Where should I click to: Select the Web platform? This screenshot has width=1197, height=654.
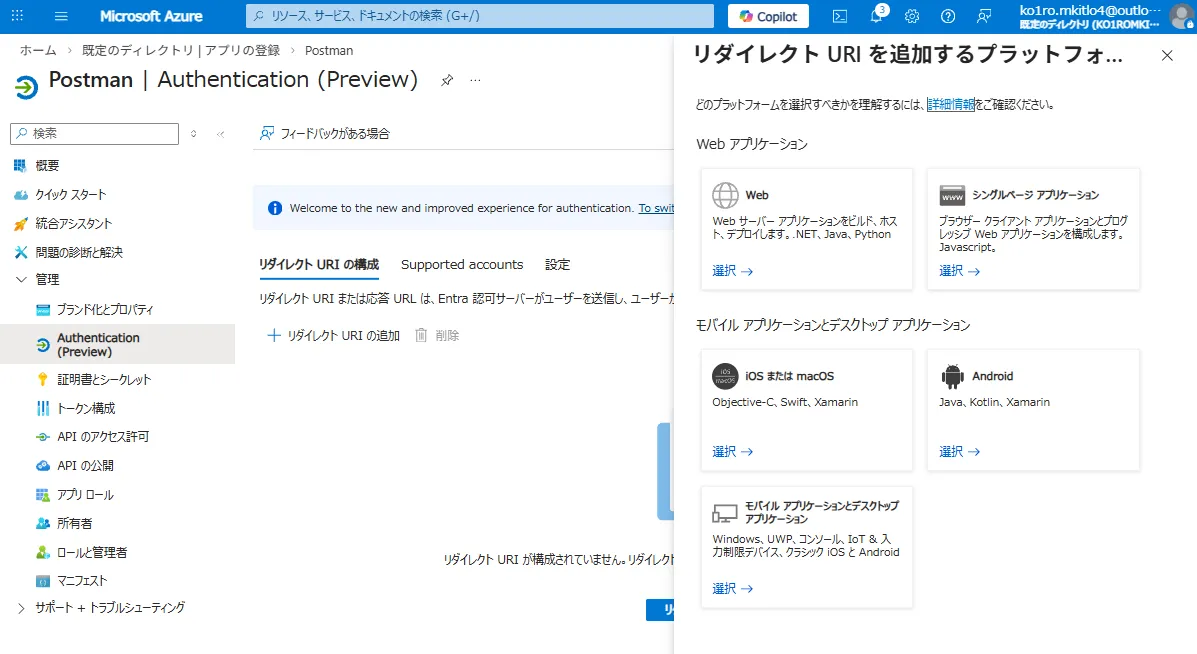click(x=726, y=270)
